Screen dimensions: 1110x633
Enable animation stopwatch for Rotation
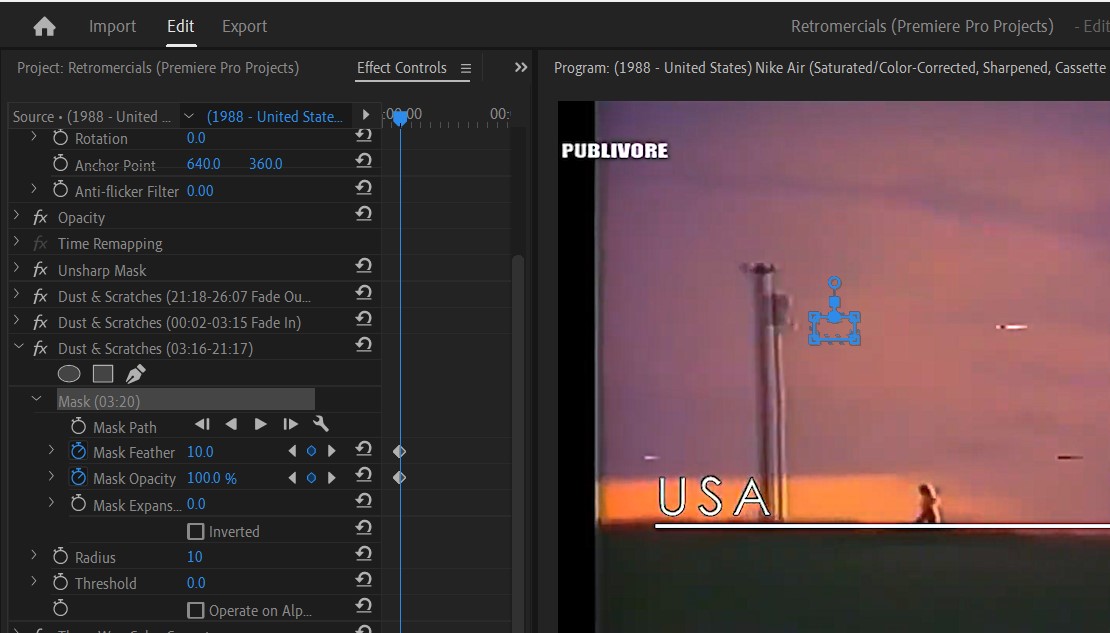(x=60, y=138)
